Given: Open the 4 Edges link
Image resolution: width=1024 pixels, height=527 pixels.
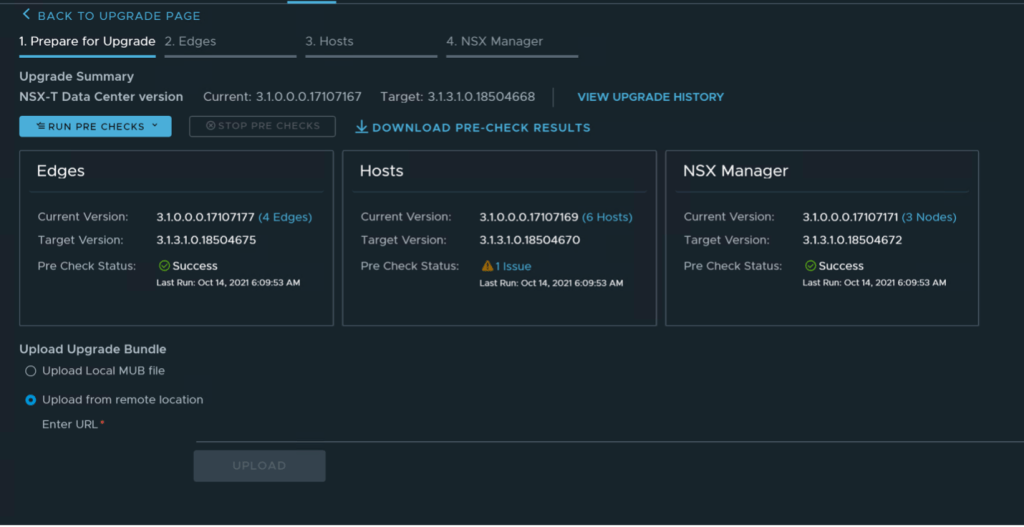Looking at the screenshot, I should [285, 217].
